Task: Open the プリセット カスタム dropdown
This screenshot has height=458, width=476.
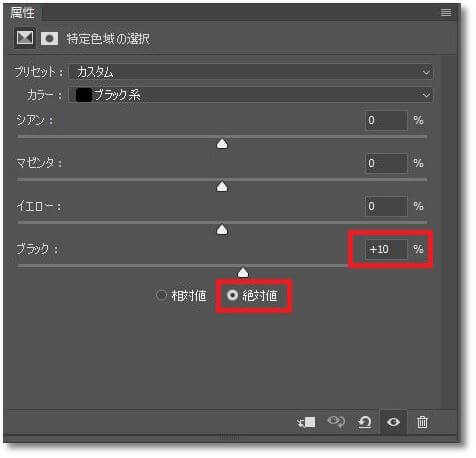Action: pyautogui.click(x=250, y=72)
